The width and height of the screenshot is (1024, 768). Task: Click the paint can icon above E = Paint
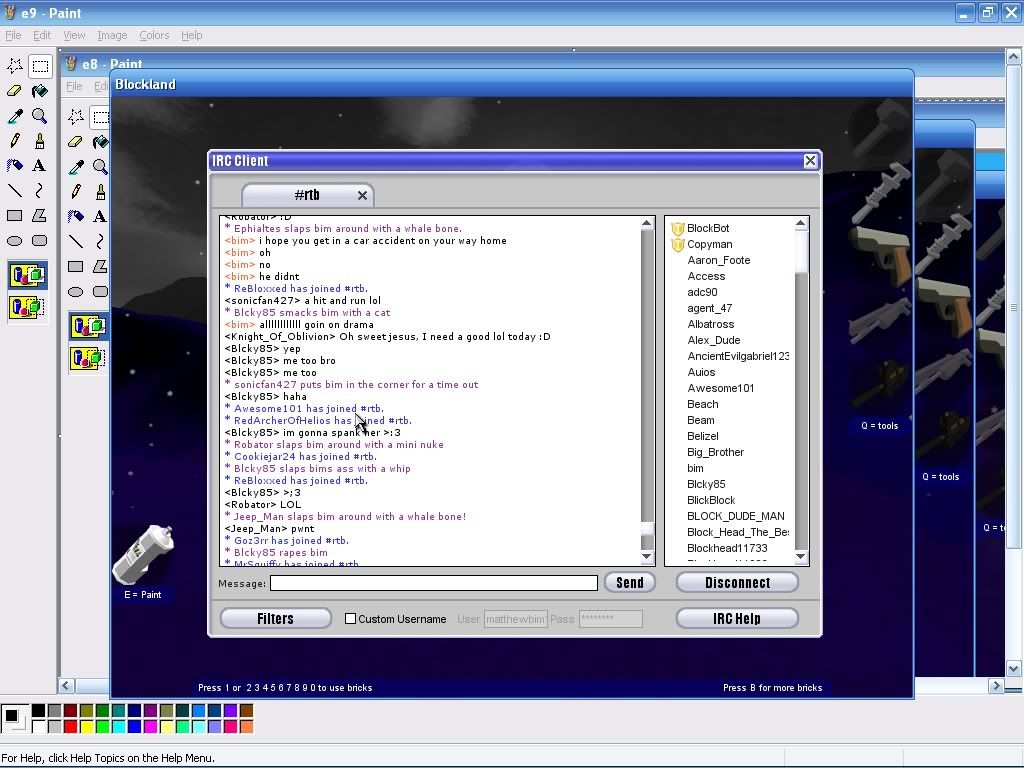coord(143,554)
